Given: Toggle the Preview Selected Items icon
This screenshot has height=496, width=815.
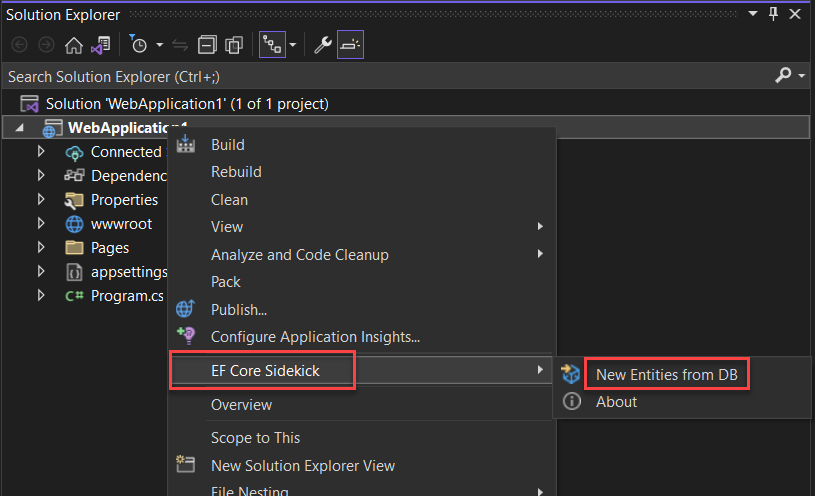Looking at the screenshot, I should (x=350, y=45).
